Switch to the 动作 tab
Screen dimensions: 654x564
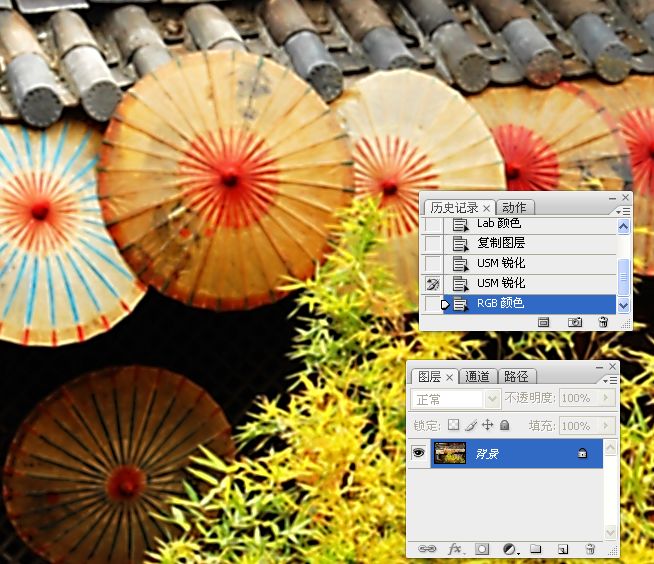(x=514, y=208)
